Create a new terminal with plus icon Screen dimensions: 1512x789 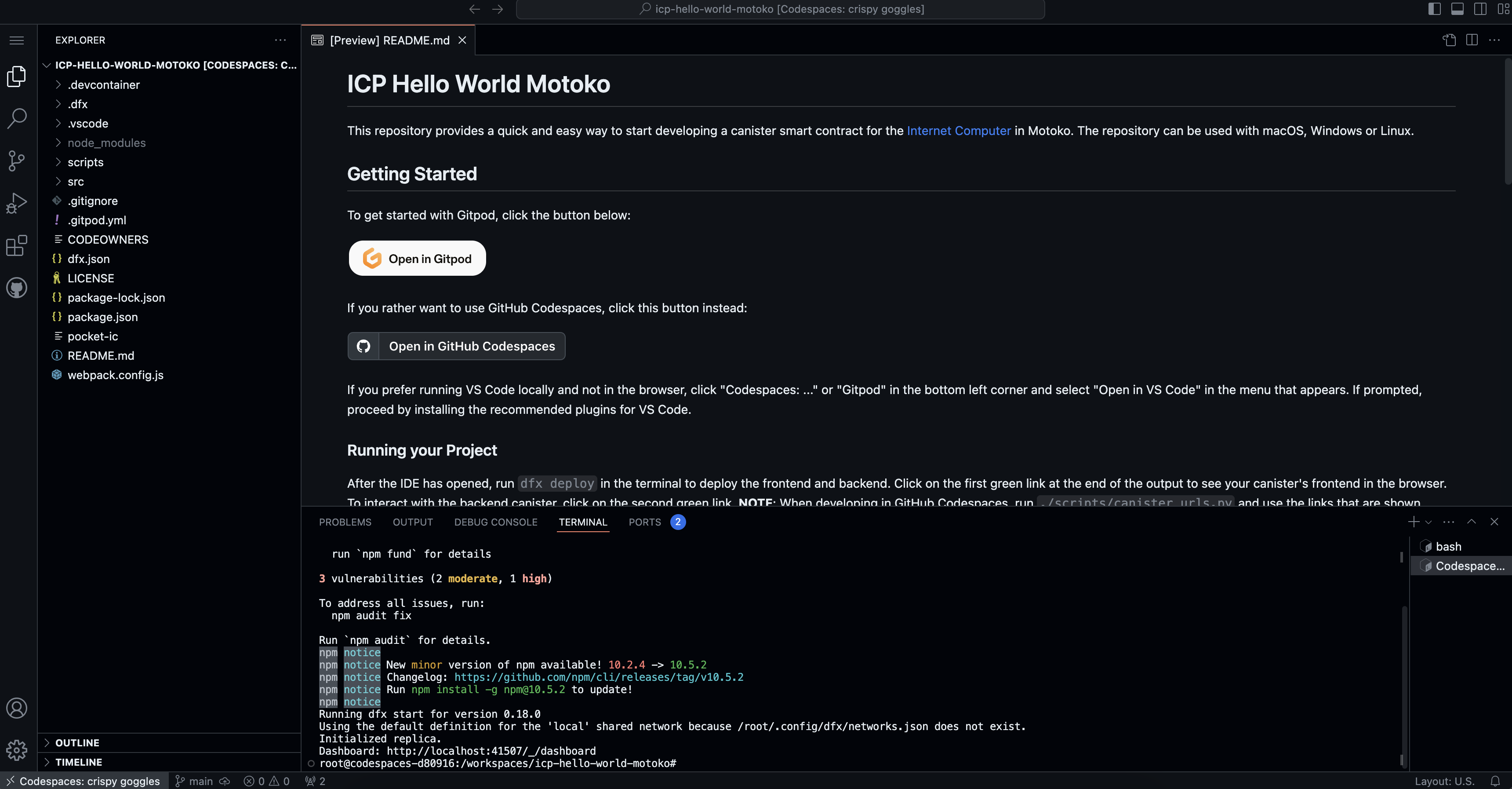point(1414,522)
